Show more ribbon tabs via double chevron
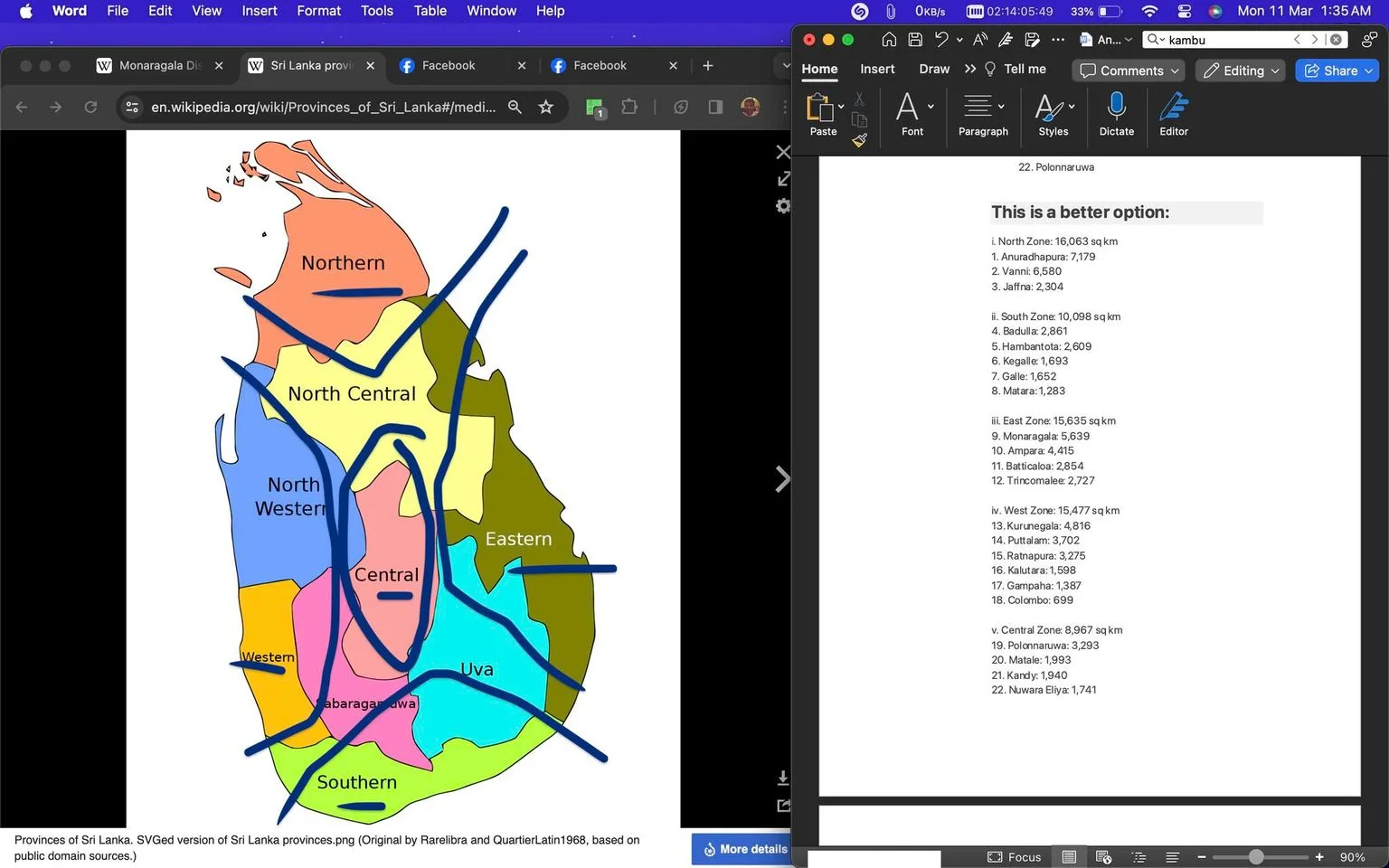Image resolution: width=1389 pixels, height=868 pixels. coord(970,70)
